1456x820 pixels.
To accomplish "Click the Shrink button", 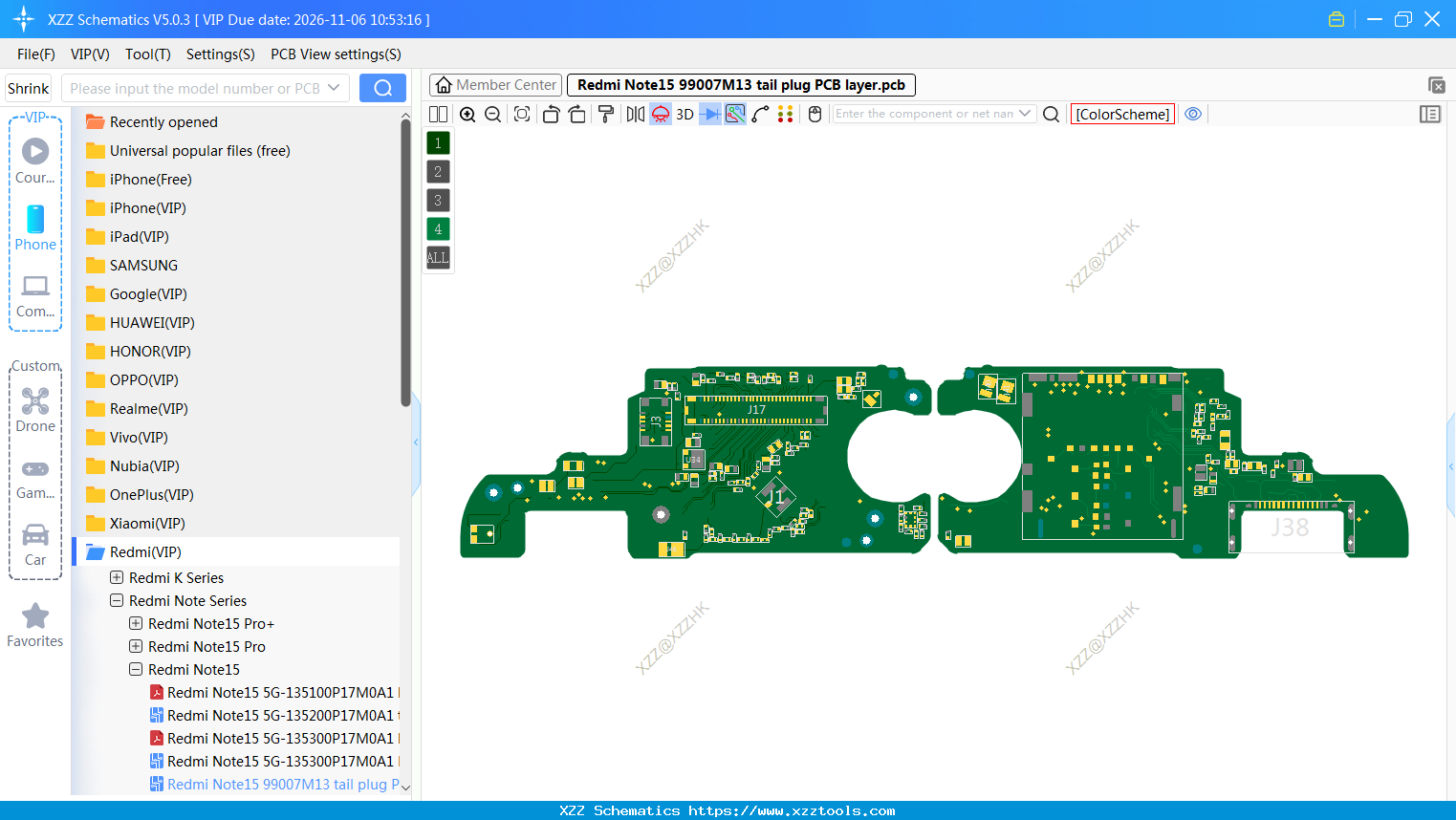I will (28, 87).
